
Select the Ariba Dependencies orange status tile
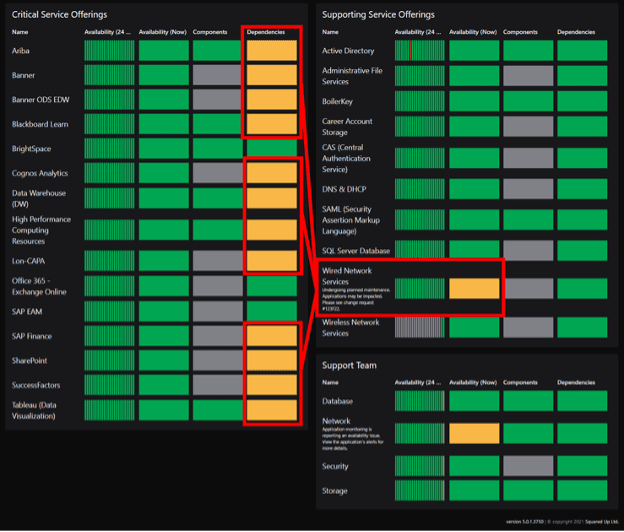pyautogui.click(x=272, y=50)
